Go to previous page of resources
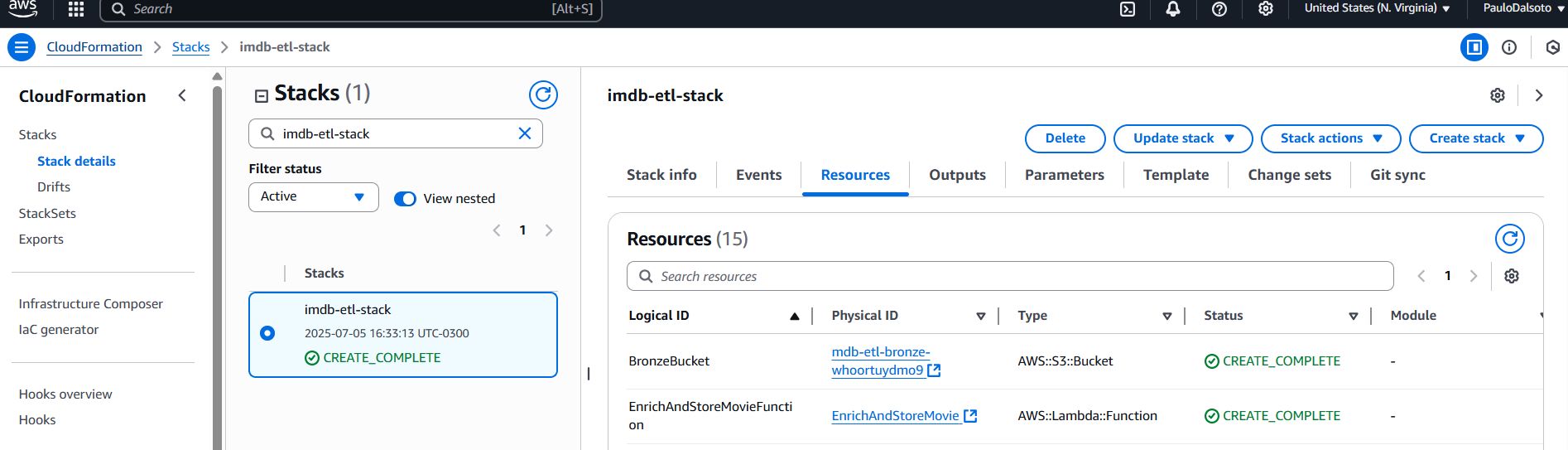Image resolution: width=1568 pixels, height=450 pixels. [x=1421, y=276]
